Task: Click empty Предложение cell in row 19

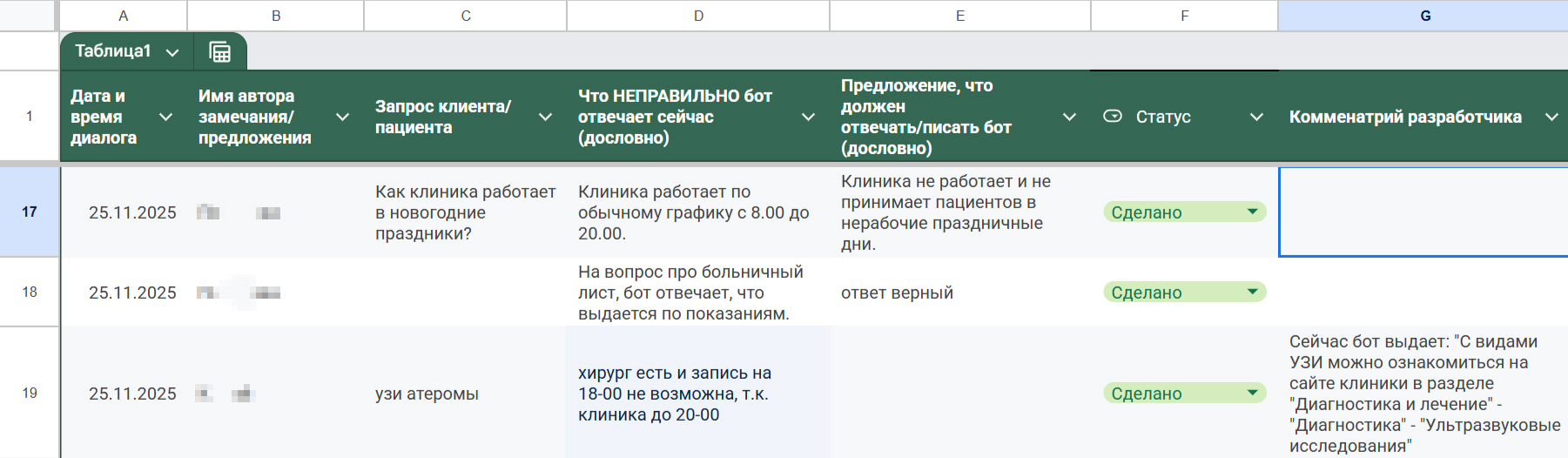Action: 960,394
